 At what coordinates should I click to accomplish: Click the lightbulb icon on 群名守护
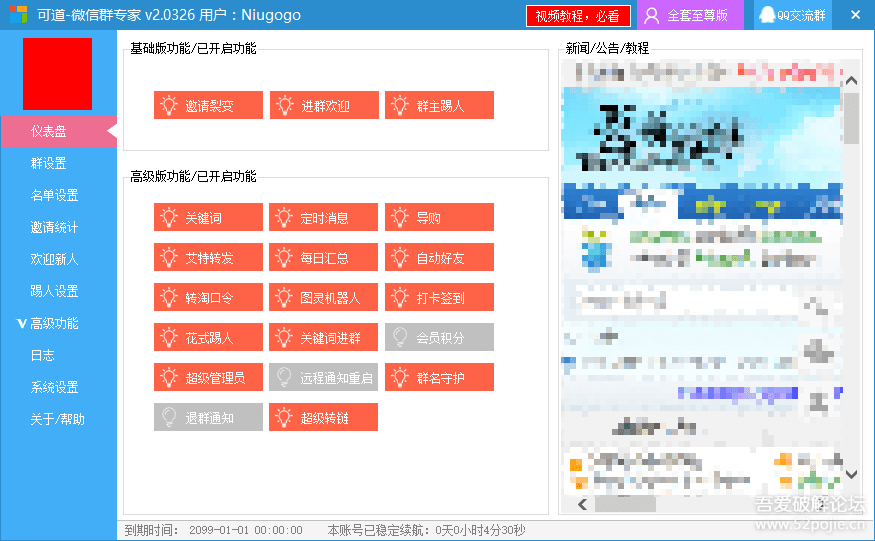pos(400,377)
